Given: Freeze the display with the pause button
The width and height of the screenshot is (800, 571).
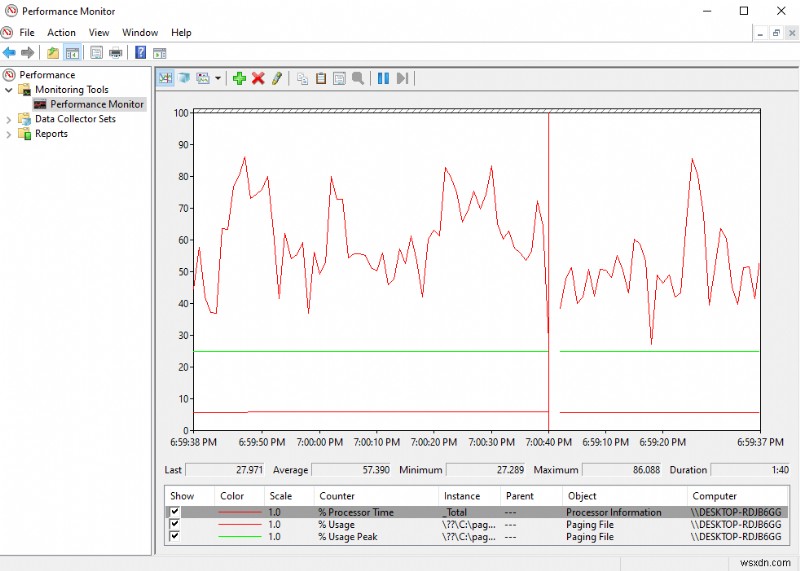Looking at the screenshot, I should pyautogui.click(x=383, y=78).
